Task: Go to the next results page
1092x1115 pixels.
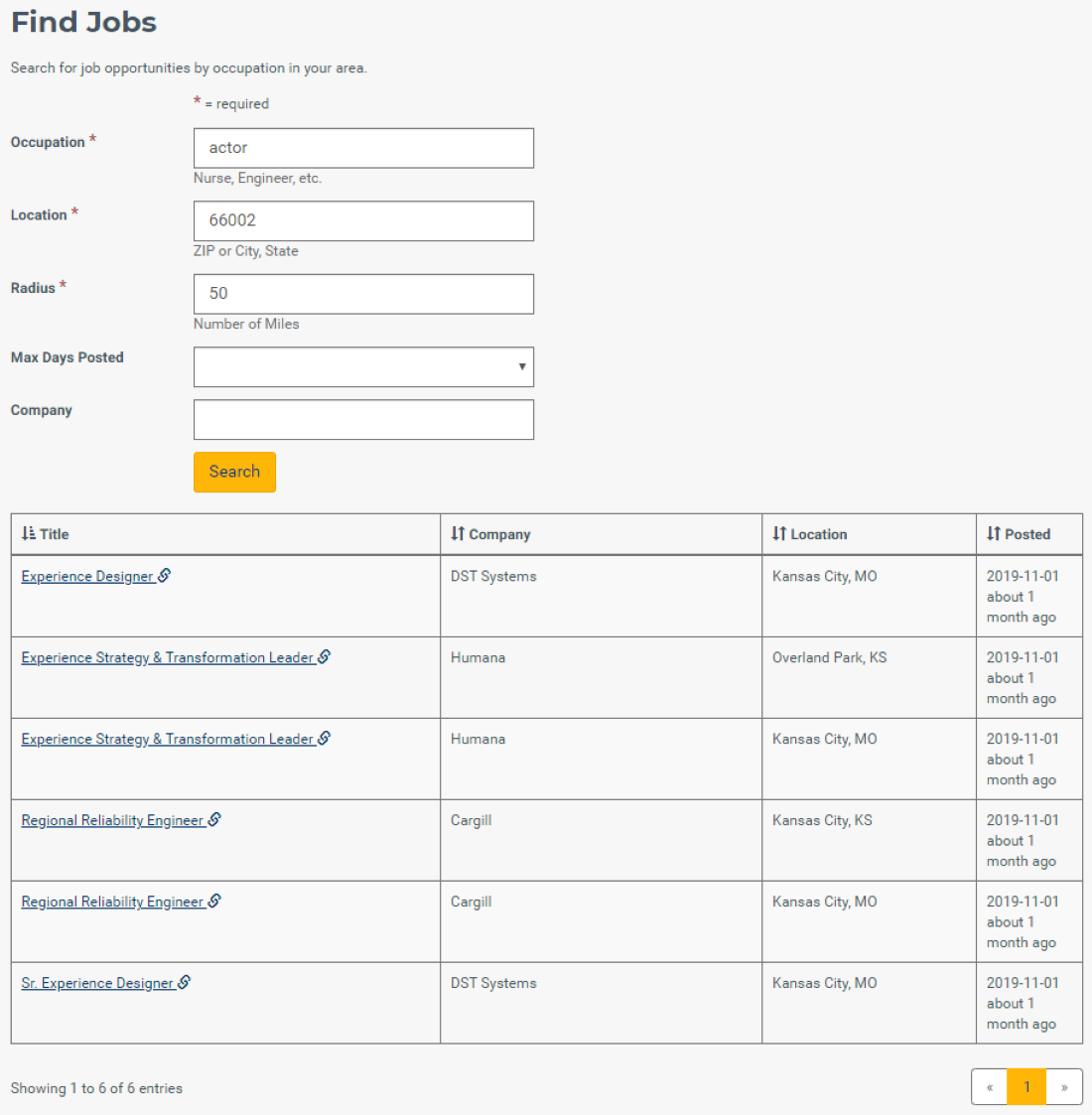Action: click(x=1064, y=1086)
